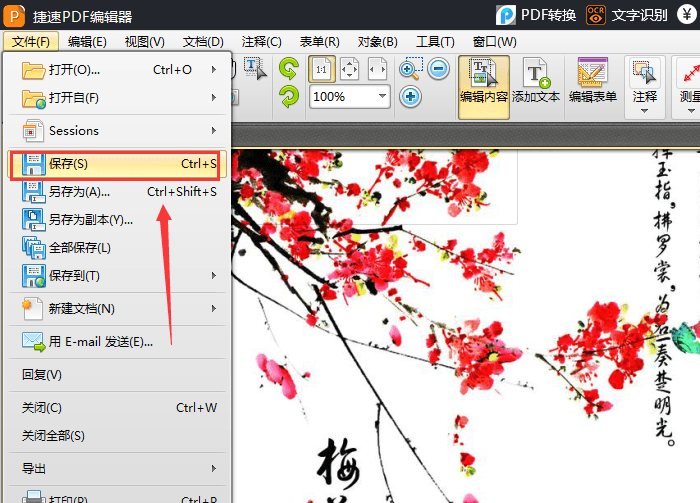Image resolution: width=700 pixels, height=503 pixels.
Task: Click the 保存 floppy disk icon
Action: tap(33, 164)
